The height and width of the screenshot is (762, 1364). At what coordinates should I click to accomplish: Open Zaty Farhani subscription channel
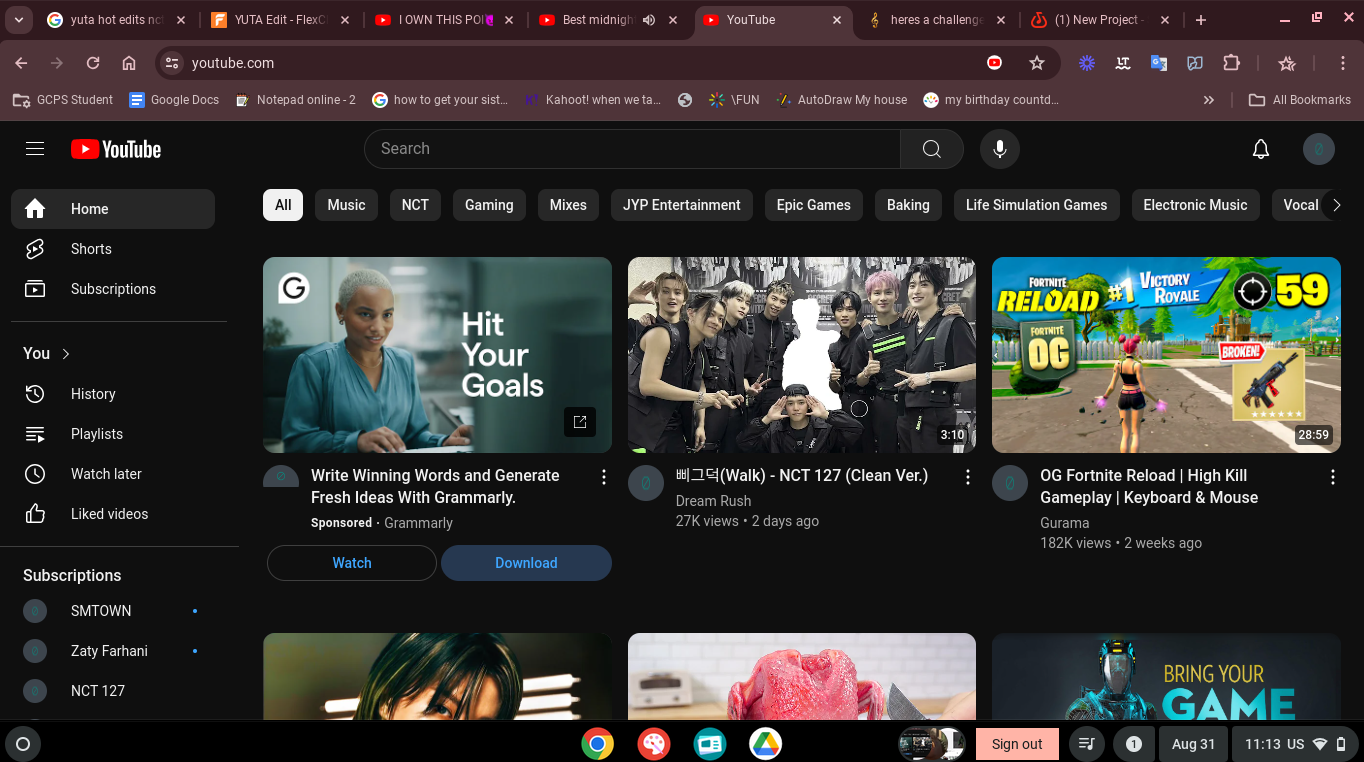click(x=113, y=651)
